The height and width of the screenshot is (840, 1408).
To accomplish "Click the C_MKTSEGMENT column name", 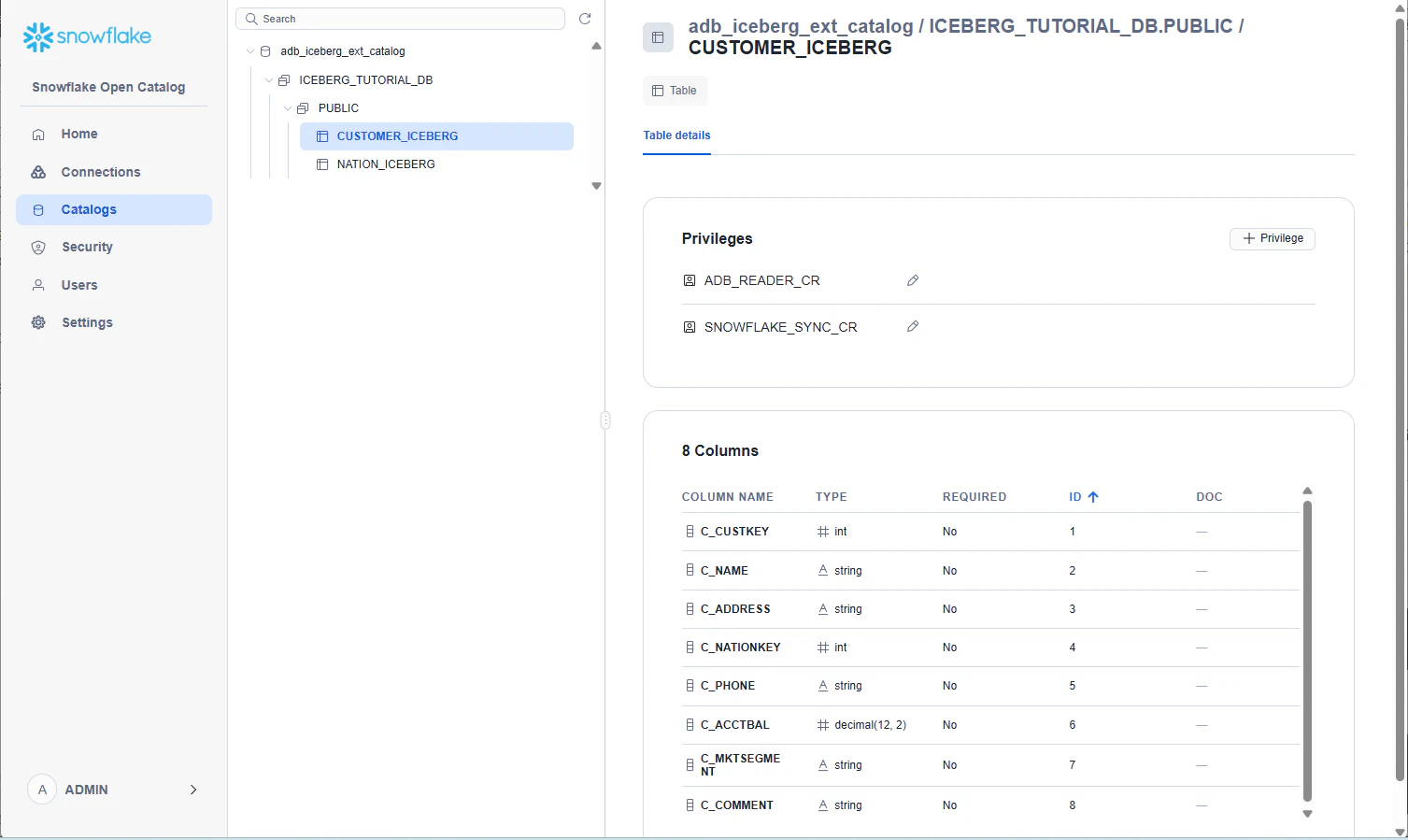I will point(740,765).
